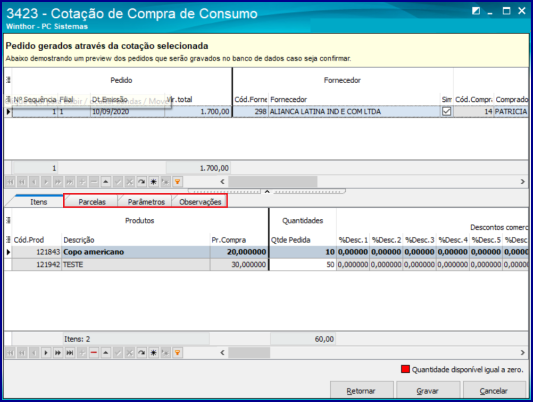Click the post (checkmark) icon in Pedido navigator
The image size is (533, 402).
118,182
